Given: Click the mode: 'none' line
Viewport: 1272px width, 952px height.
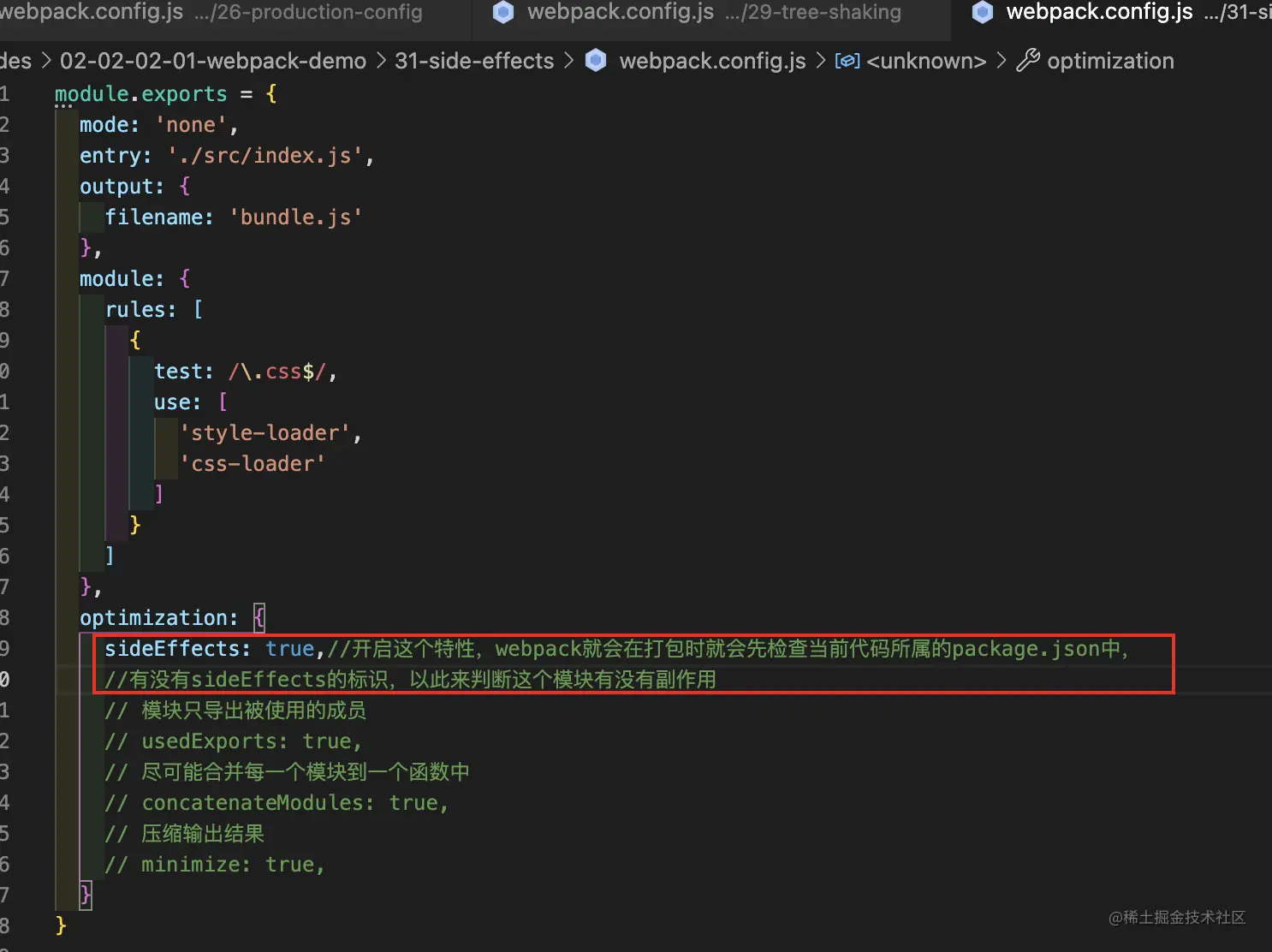Looking at the screenshot, I should (x=158, y=124).
